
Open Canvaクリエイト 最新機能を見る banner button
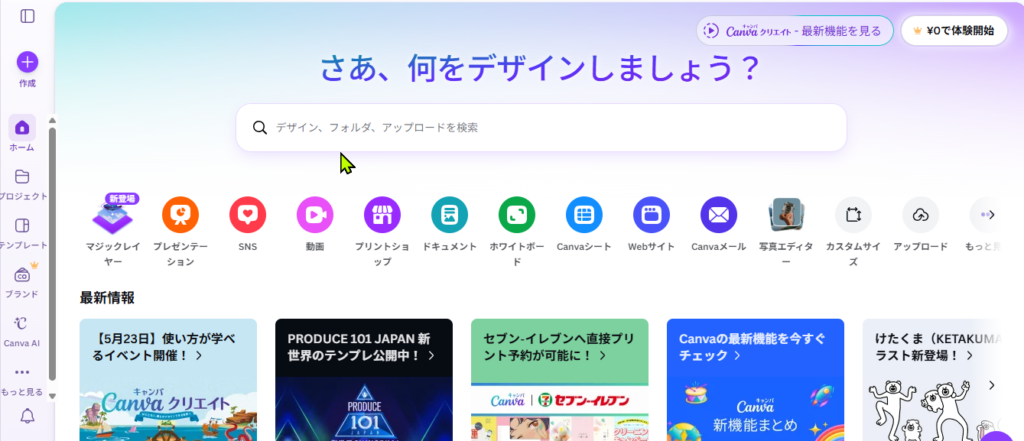pos(795,31)
